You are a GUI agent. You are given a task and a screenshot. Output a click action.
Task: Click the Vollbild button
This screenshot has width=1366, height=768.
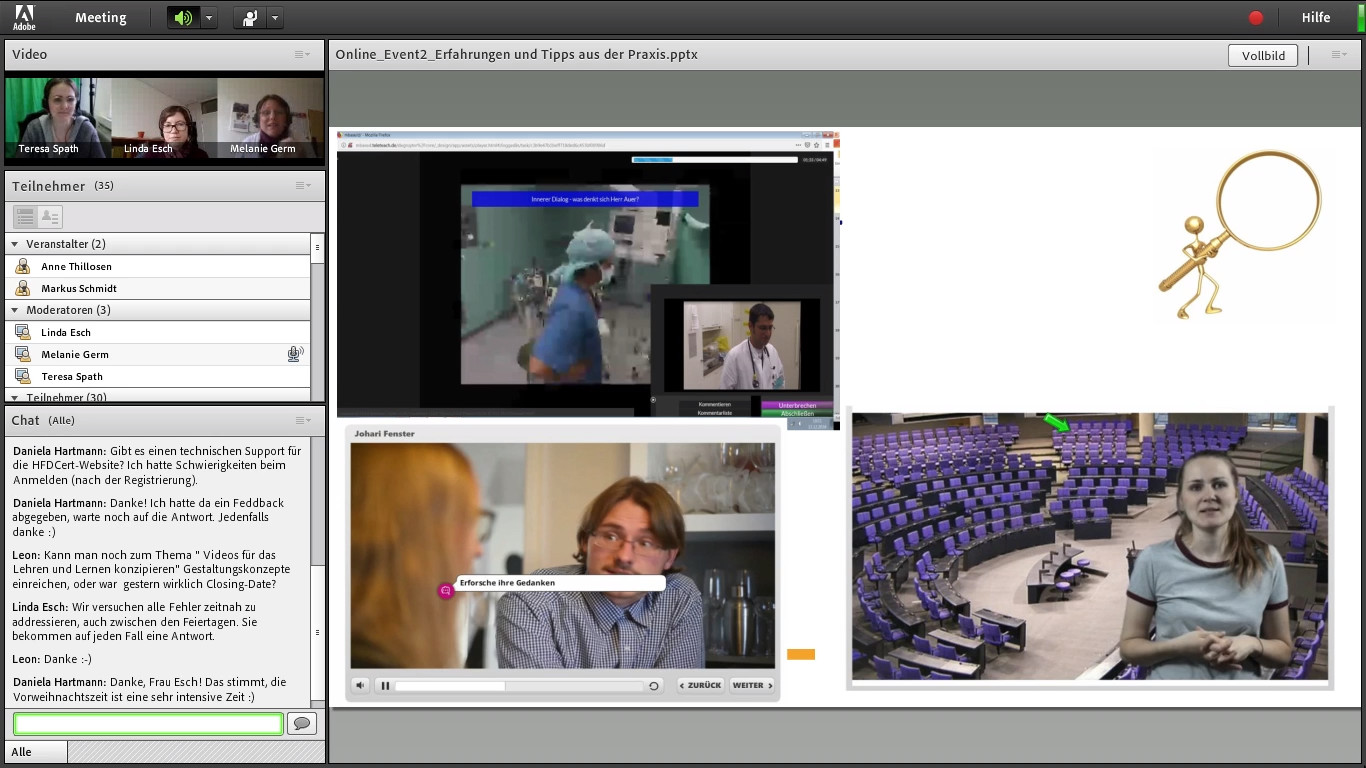(x=1263, y=56)
